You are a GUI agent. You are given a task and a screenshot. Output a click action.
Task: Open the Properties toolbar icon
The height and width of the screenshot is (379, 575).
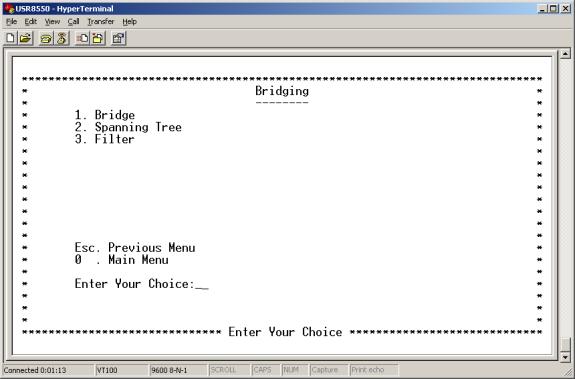tap(118, 38)
